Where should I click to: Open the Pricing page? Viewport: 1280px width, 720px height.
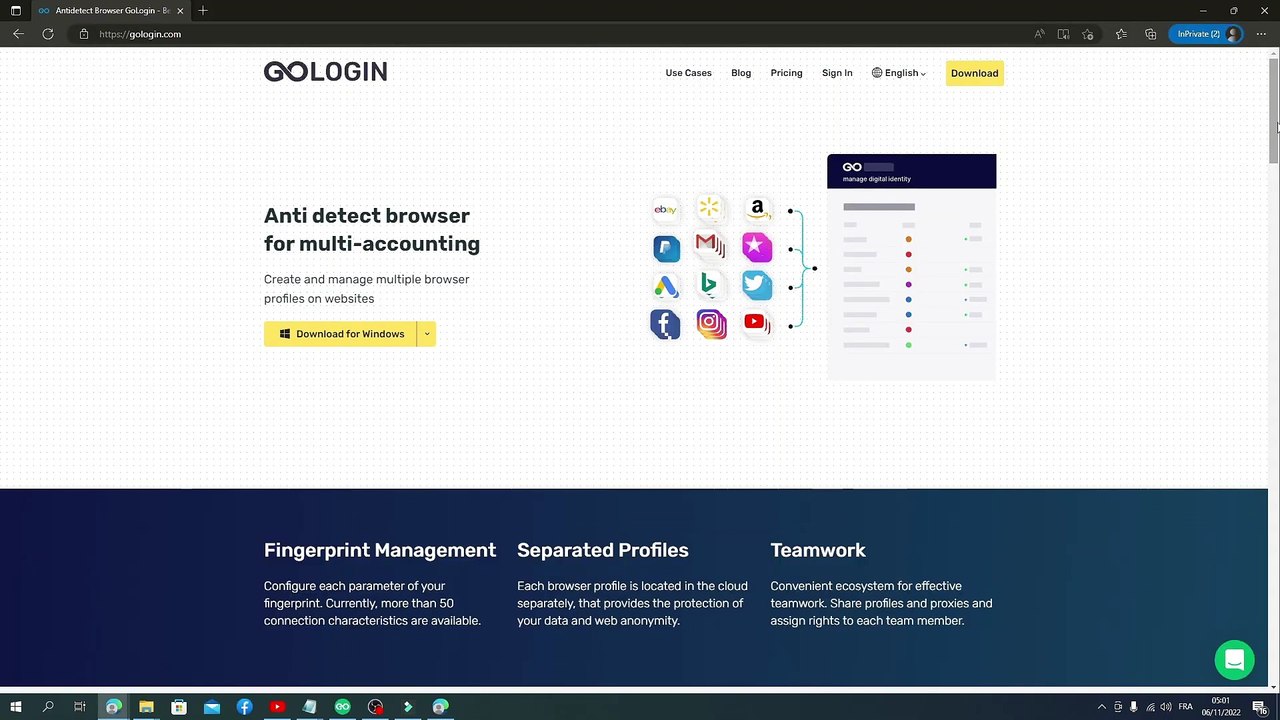click(x=786, y=73)
